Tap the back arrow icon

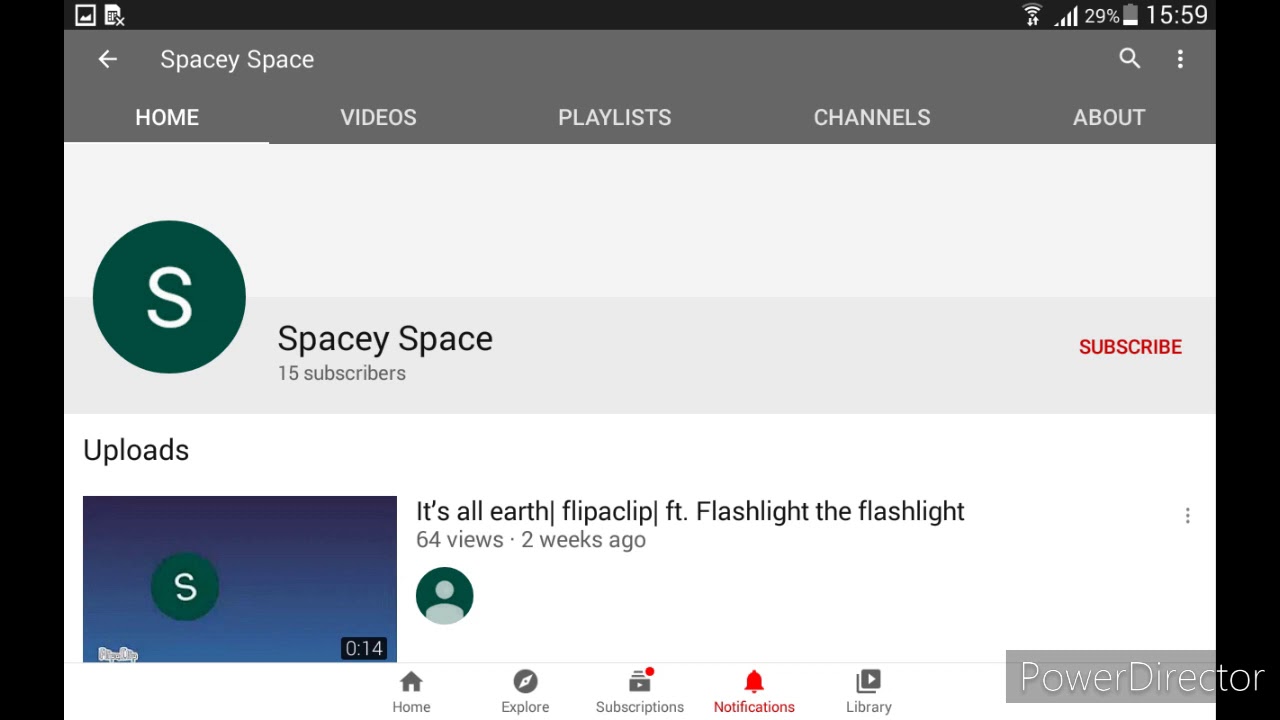(107, 59)
